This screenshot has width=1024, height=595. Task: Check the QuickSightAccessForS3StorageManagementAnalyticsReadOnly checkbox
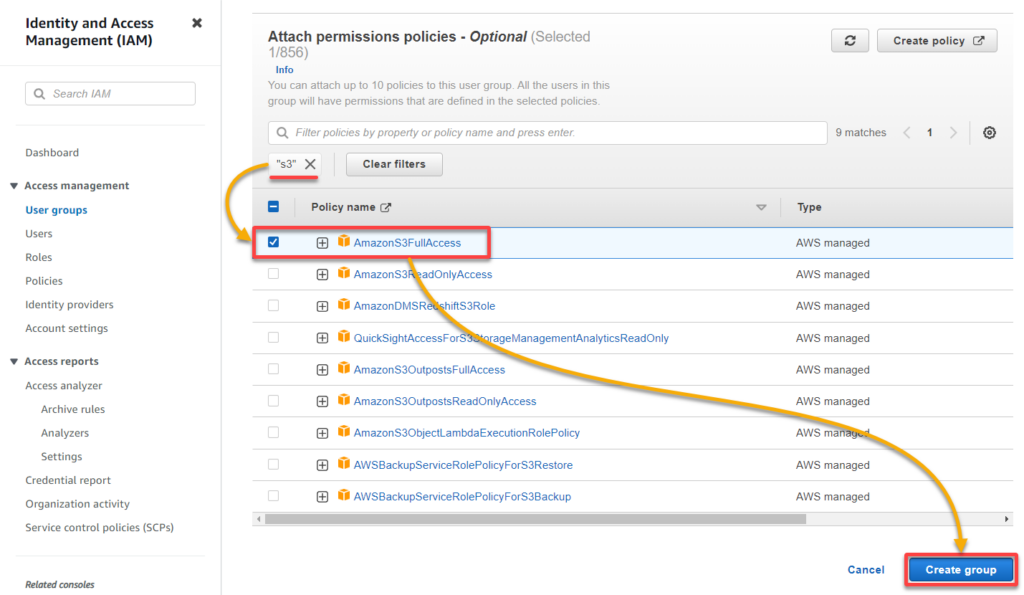click(x=274, y=337)
